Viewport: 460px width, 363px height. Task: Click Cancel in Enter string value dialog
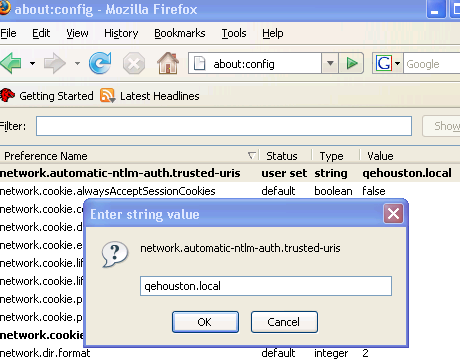(284, 322)
